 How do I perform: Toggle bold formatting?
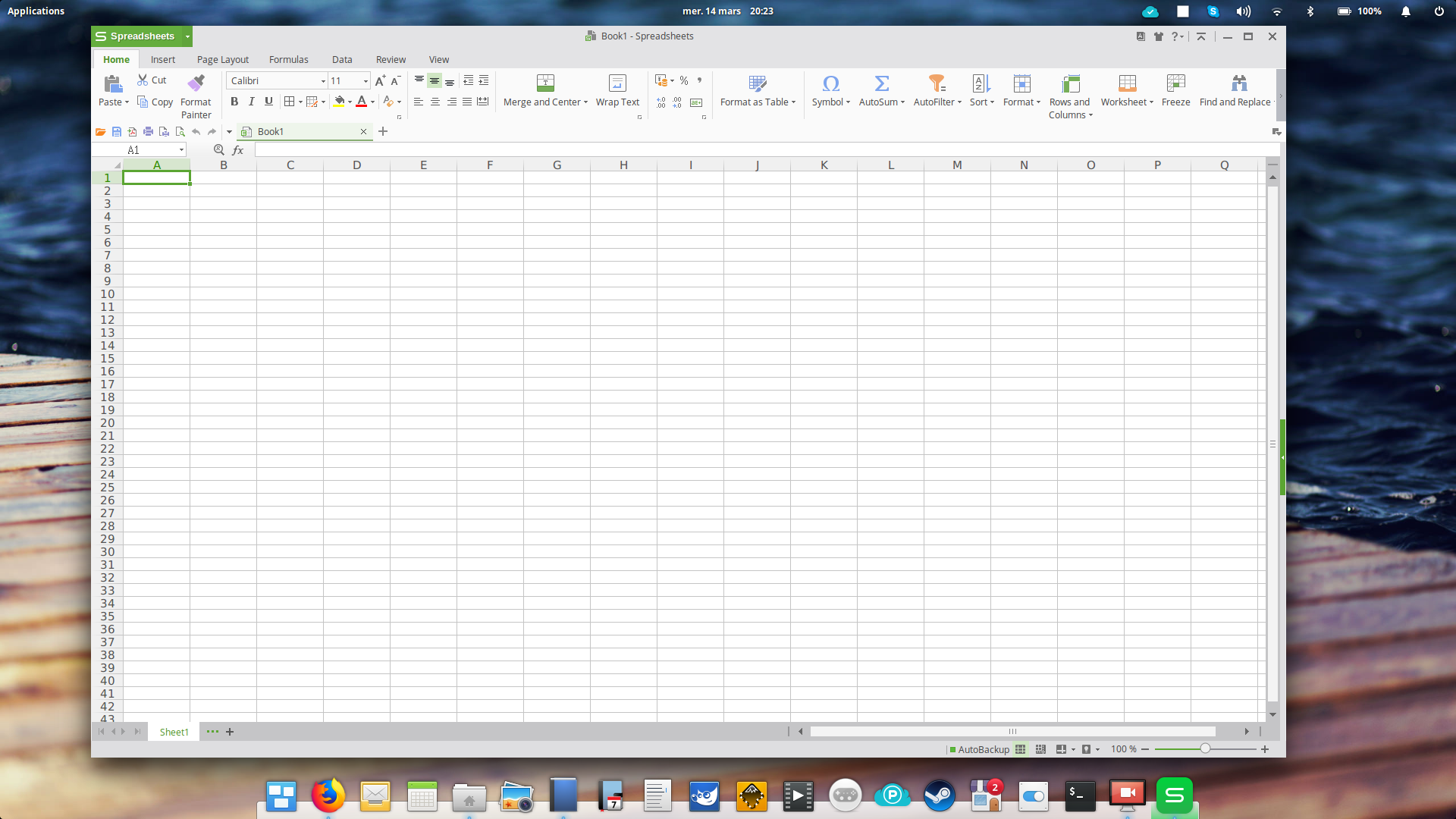pyautogui.click(x=234, y=102)
